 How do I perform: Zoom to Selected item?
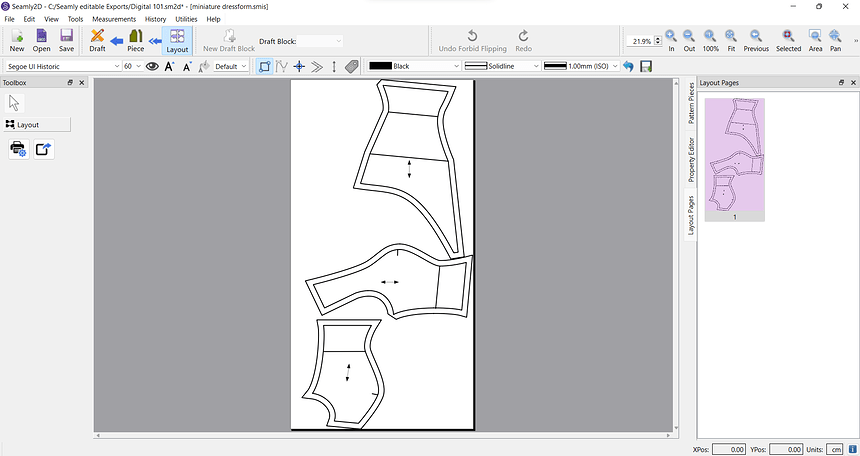(x=788, y=41)
